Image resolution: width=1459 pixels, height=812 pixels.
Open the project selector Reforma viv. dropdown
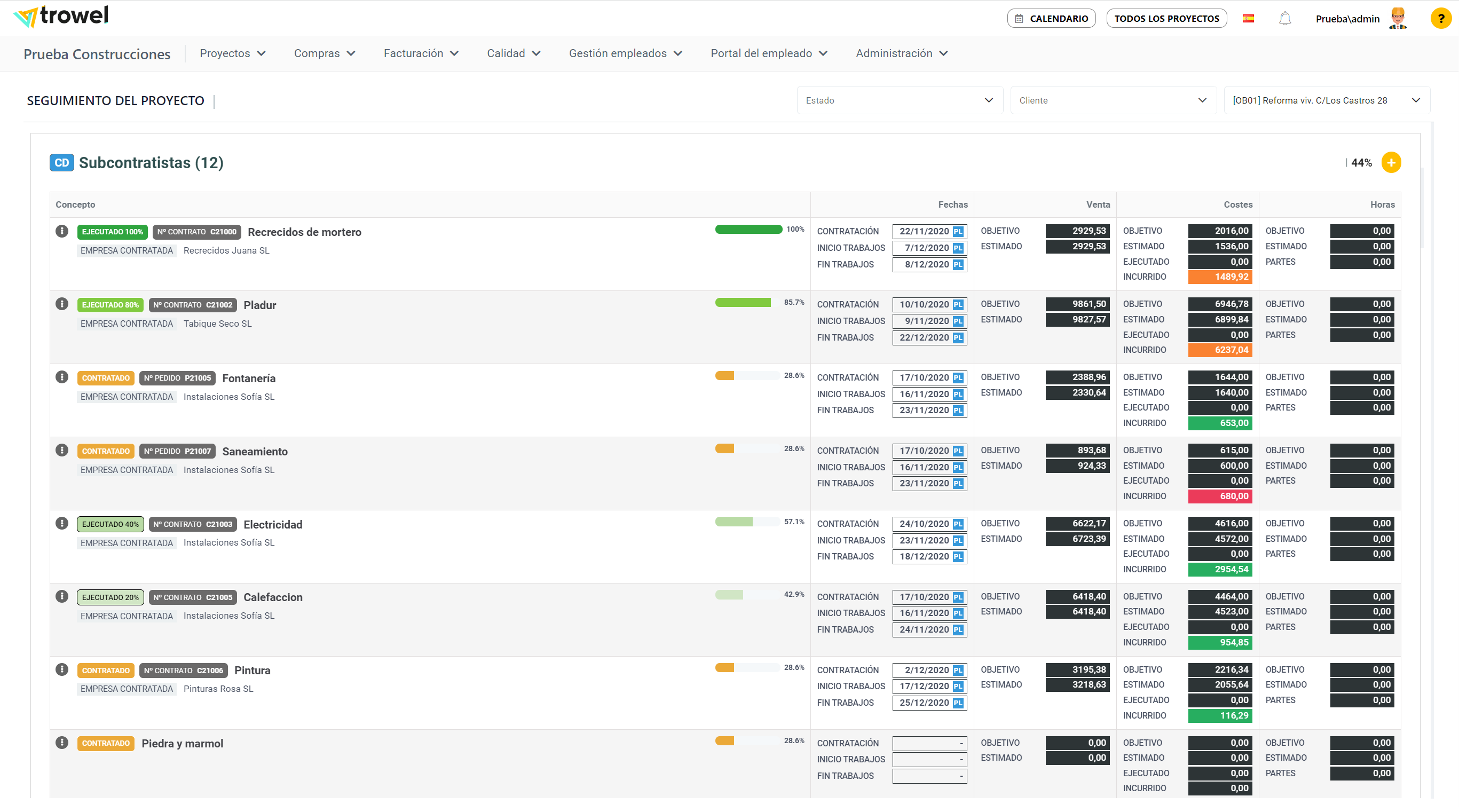(x=1327, y=100)
